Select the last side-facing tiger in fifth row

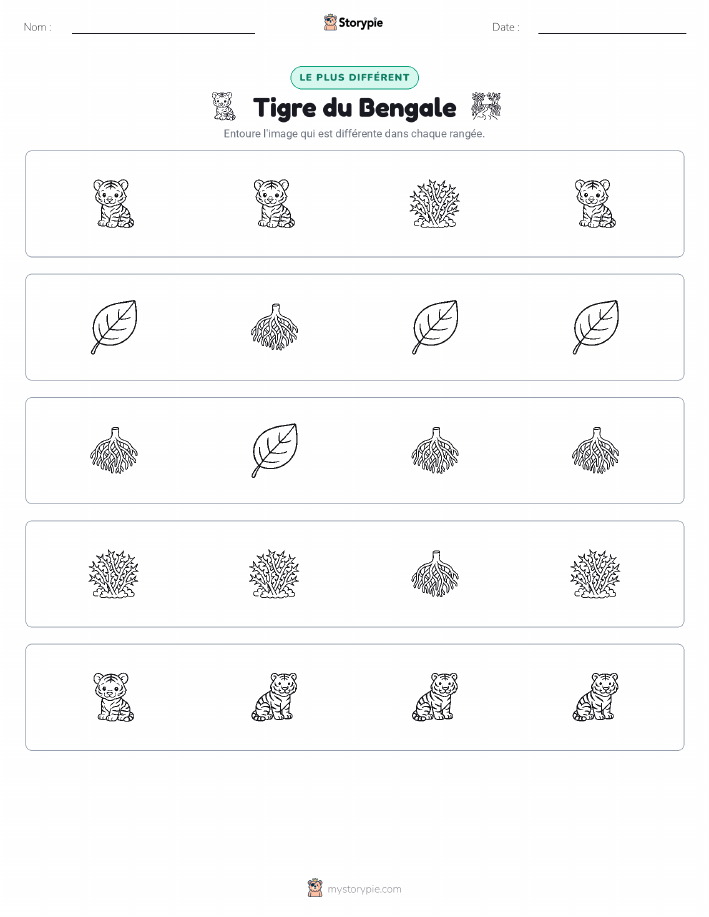click(x=595, y=697)
